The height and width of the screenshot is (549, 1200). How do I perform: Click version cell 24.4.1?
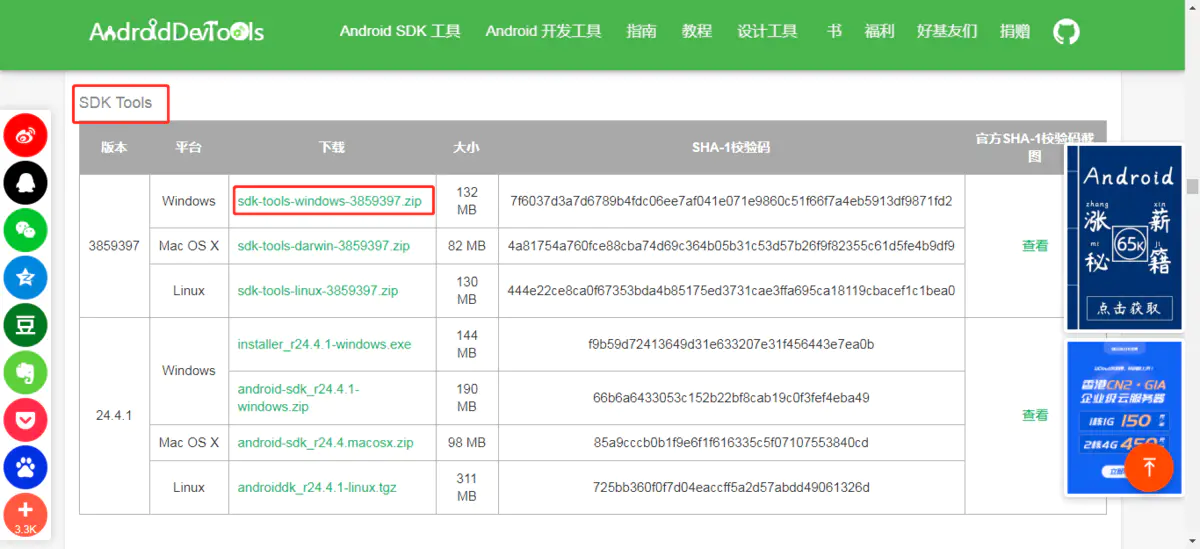pos(114,415)
